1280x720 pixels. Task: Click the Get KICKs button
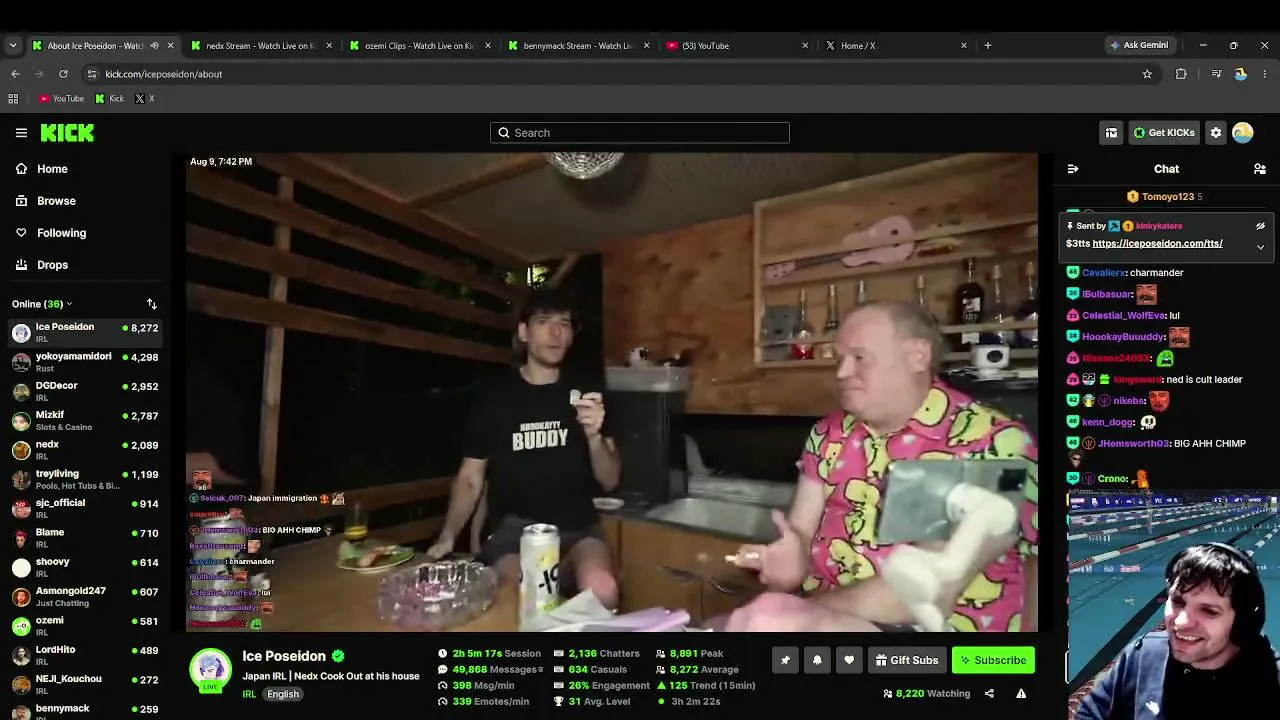point(1164,133)
